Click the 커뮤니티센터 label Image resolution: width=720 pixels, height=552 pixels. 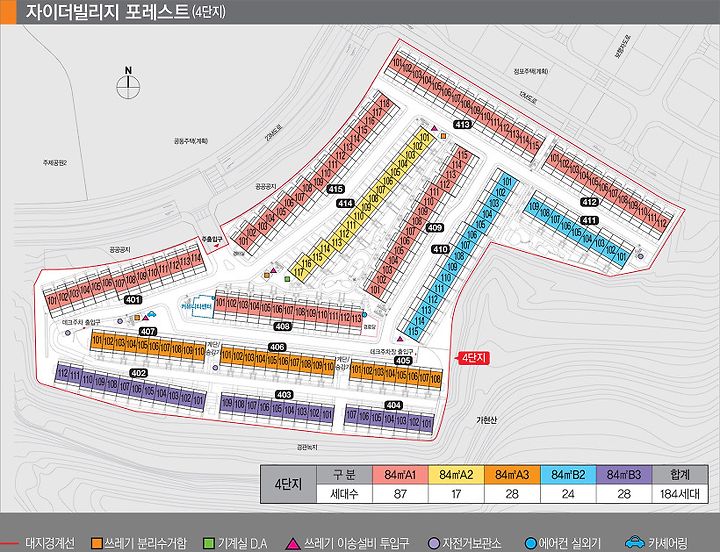tap(197, 306)
